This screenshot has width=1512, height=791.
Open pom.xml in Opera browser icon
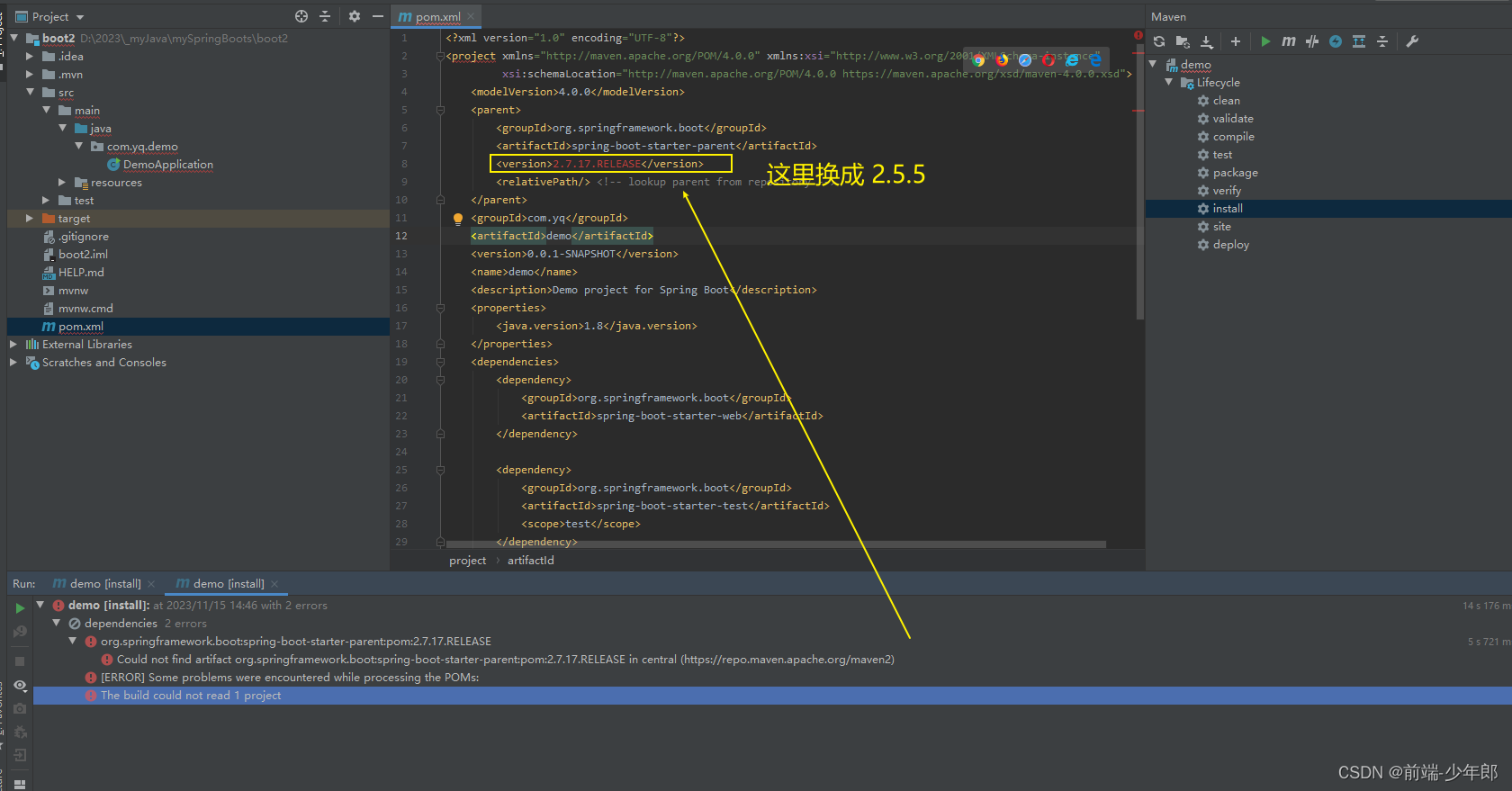point(1048,60)
